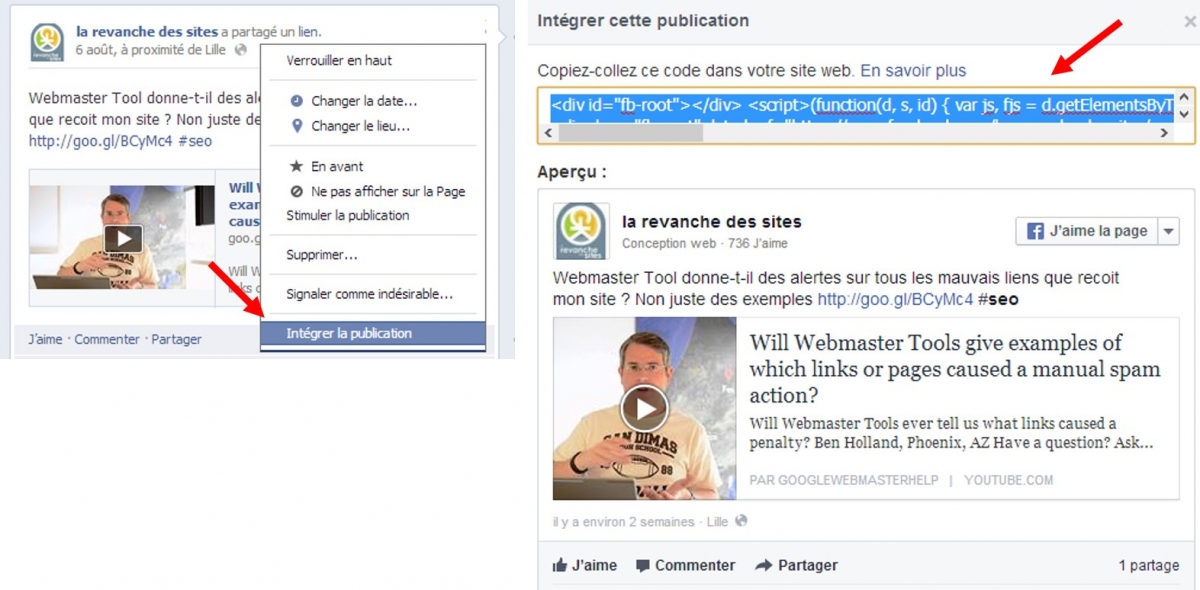Image resolution: width=1200 pixels, height=590 pixels.
Task: Expand dropdown arrow beside J'aime la page
Action: point(1168,231)
